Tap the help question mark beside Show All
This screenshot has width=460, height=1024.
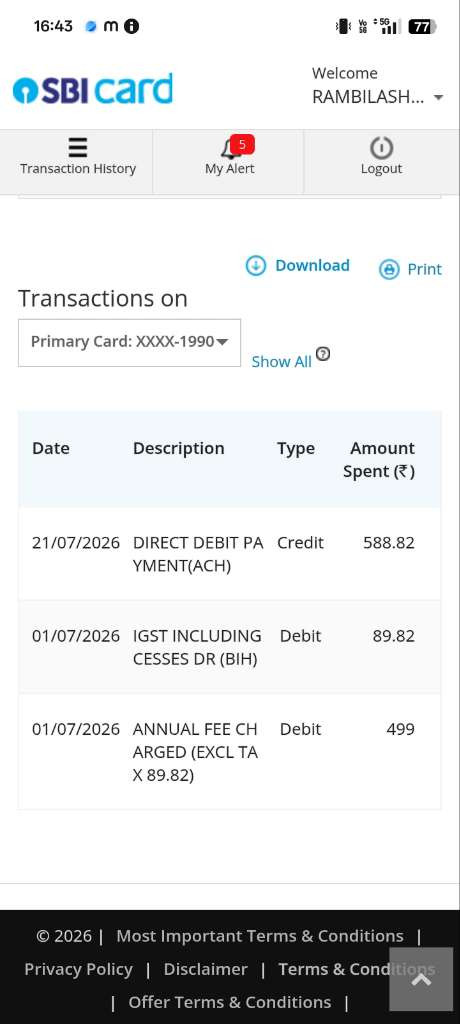point(323,354)
